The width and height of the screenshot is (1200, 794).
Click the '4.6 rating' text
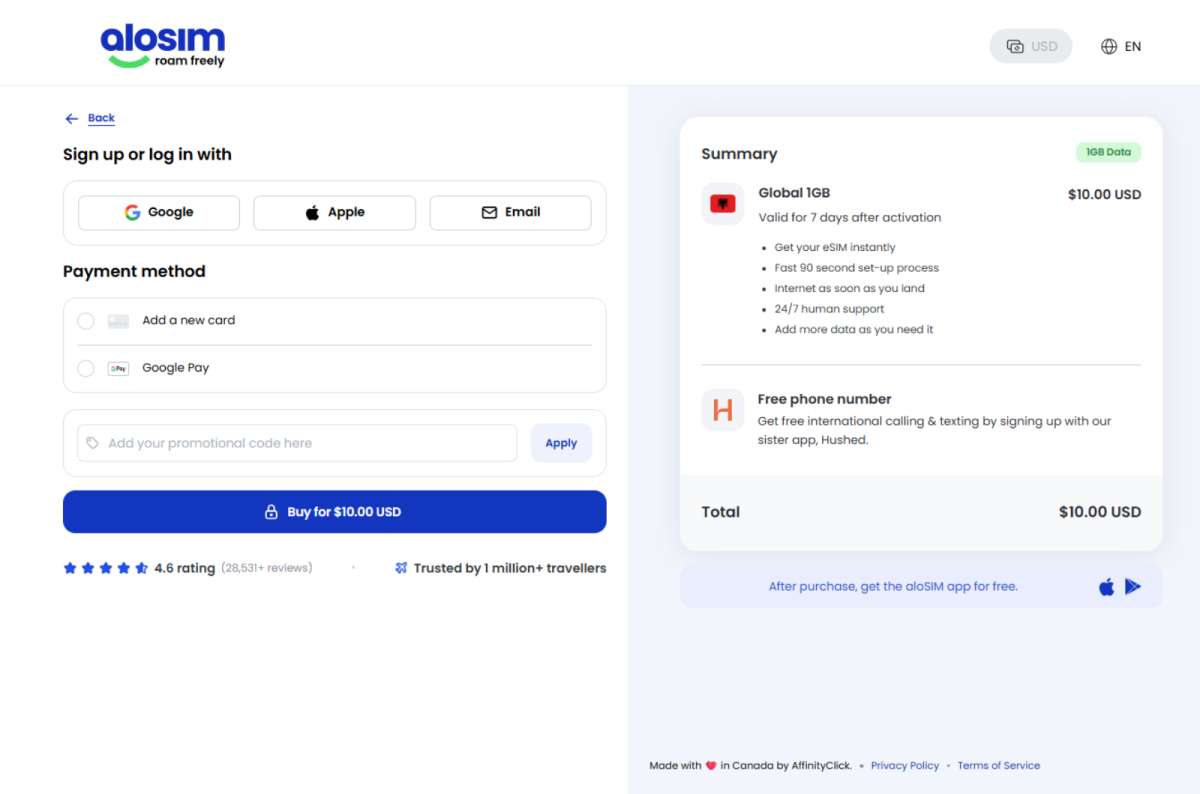pos(185,568)
